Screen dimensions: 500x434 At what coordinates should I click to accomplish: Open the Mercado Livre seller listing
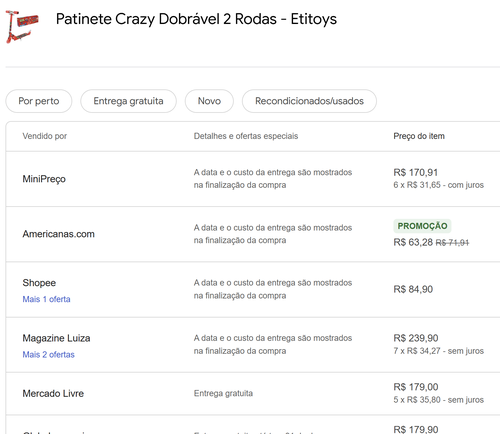coord(53,394)
